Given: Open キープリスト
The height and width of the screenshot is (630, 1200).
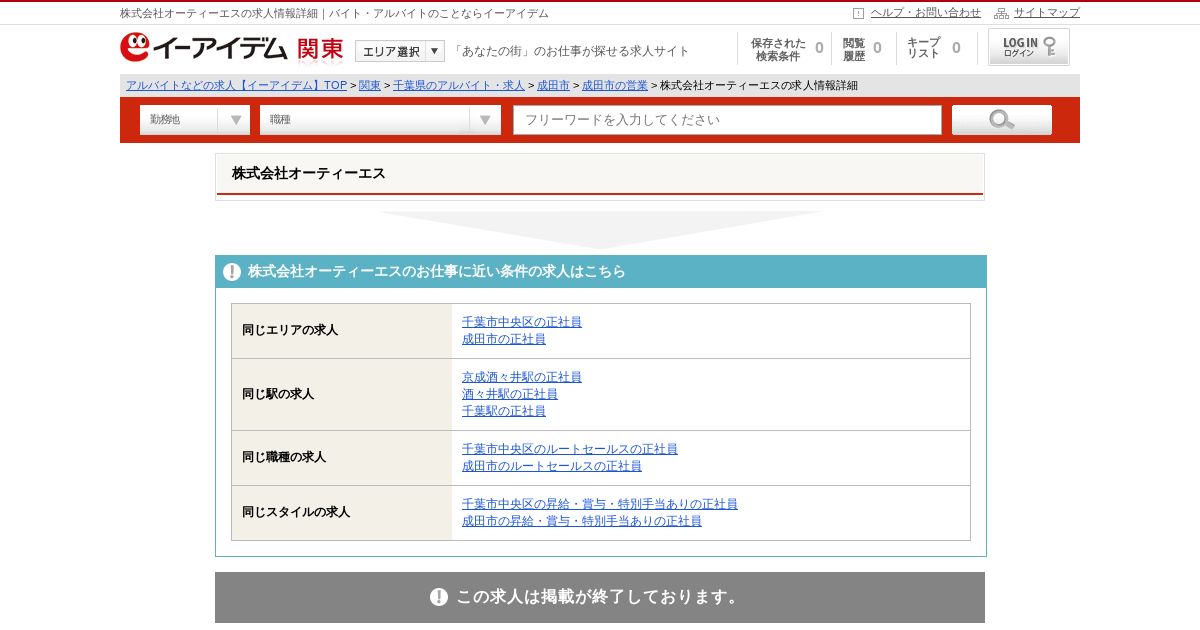Looking at the screenshot, I should [933, 49].
